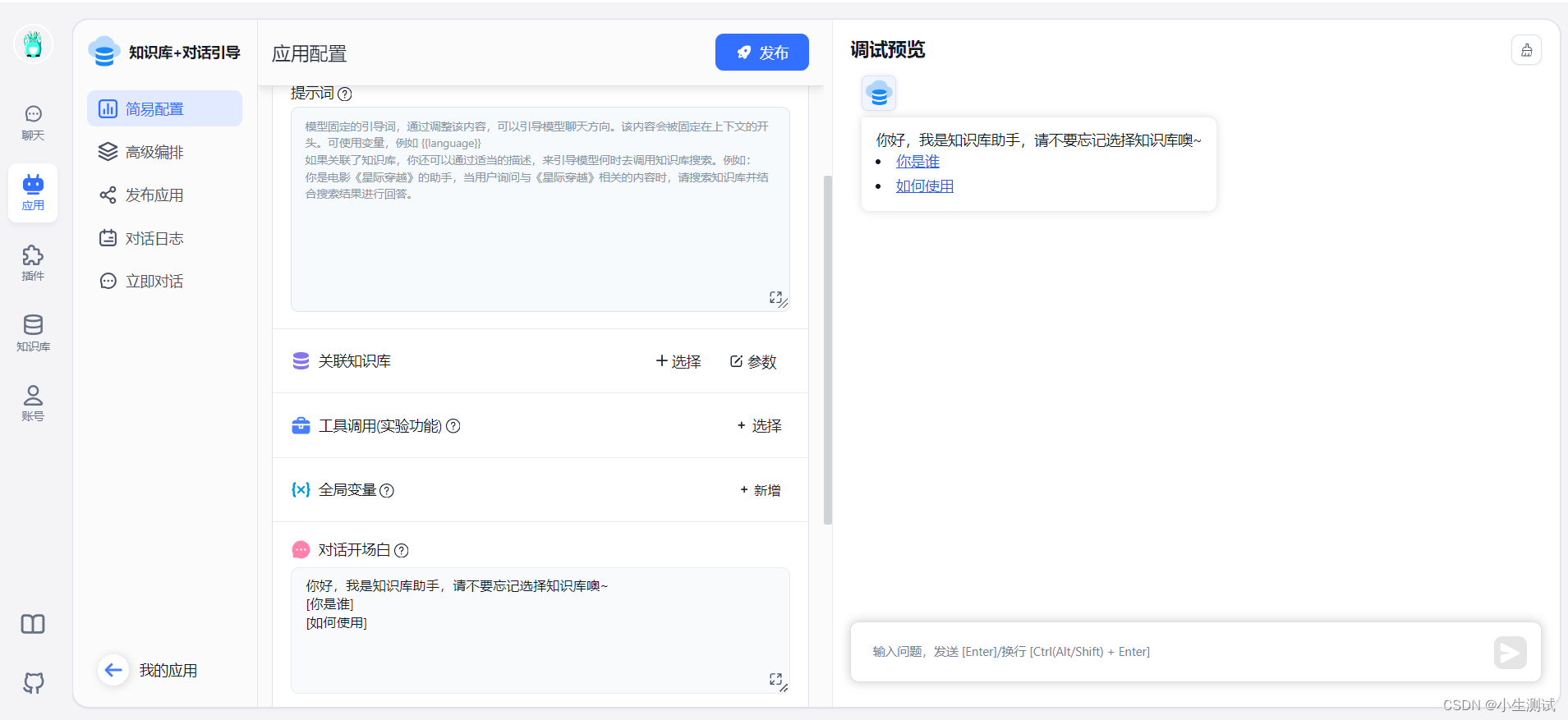1568x720 pixels.
Task: Open the GitHub icon in sidebar
Action: (33, 682)
